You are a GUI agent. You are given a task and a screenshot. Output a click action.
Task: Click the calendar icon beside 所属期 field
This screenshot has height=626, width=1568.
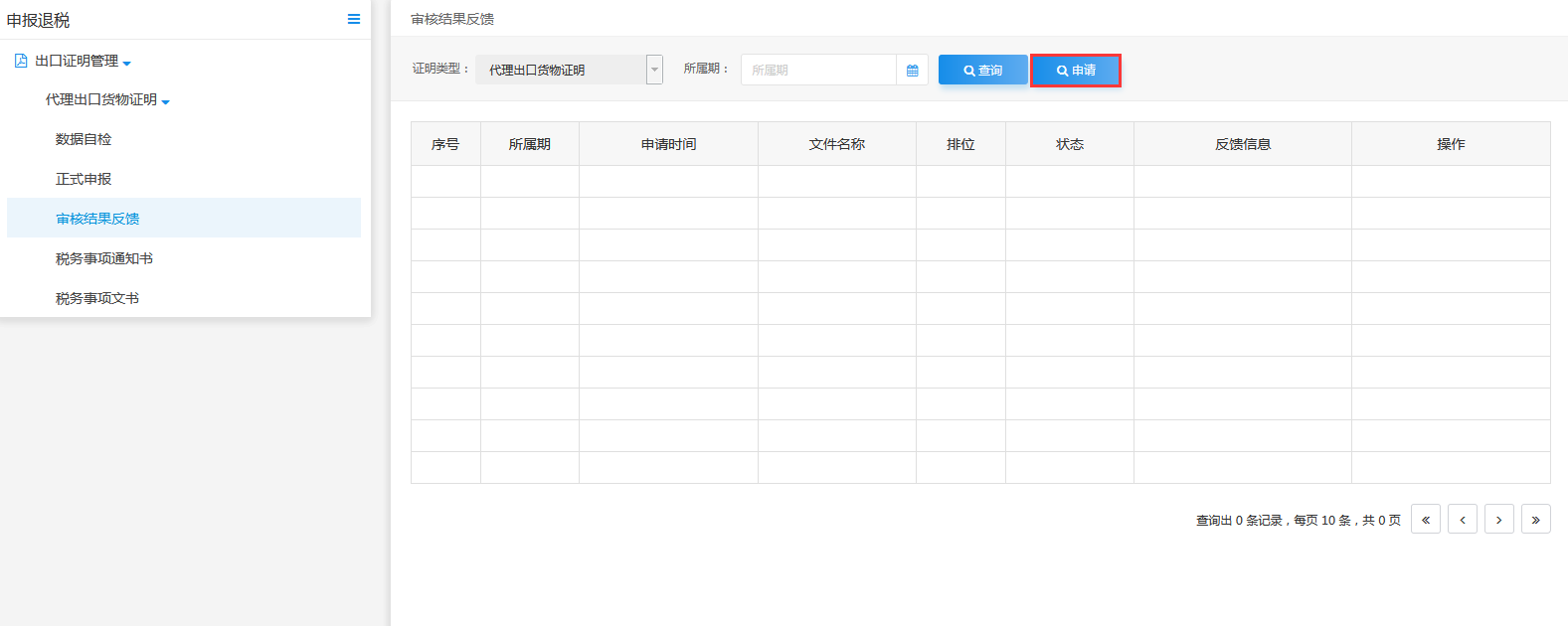pyautogui.click(x=912, y=71)
